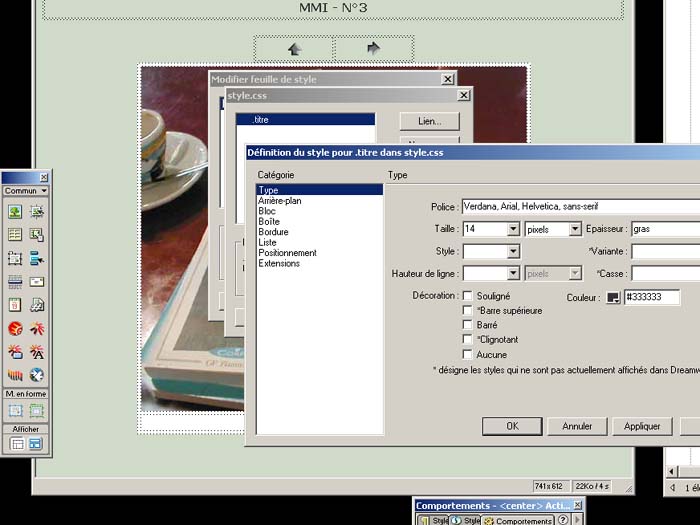Click the Insert Image icon in Commun panel
700x525 pixels.
[16, 211]
